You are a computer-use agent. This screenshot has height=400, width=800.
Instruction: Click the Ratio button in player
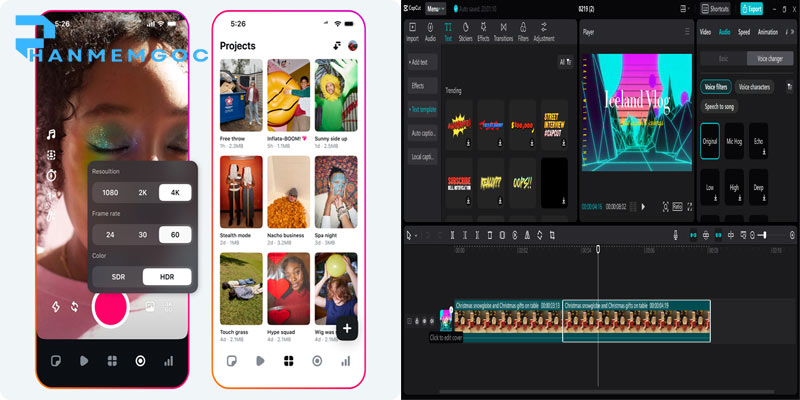pyautogui.click(x=678, y=207)
